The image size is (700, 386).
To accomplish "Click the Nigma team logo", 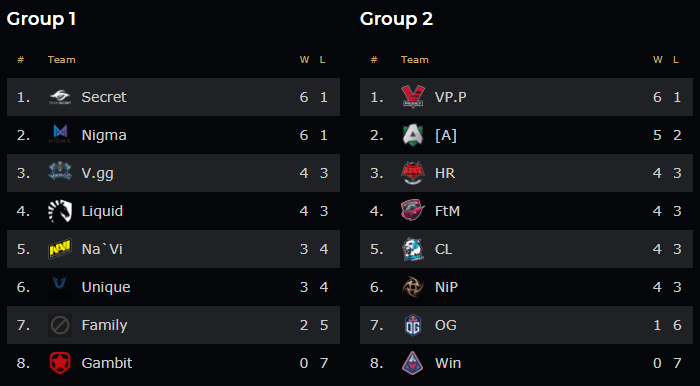I will pyautogui.click(x=60, y=135).
